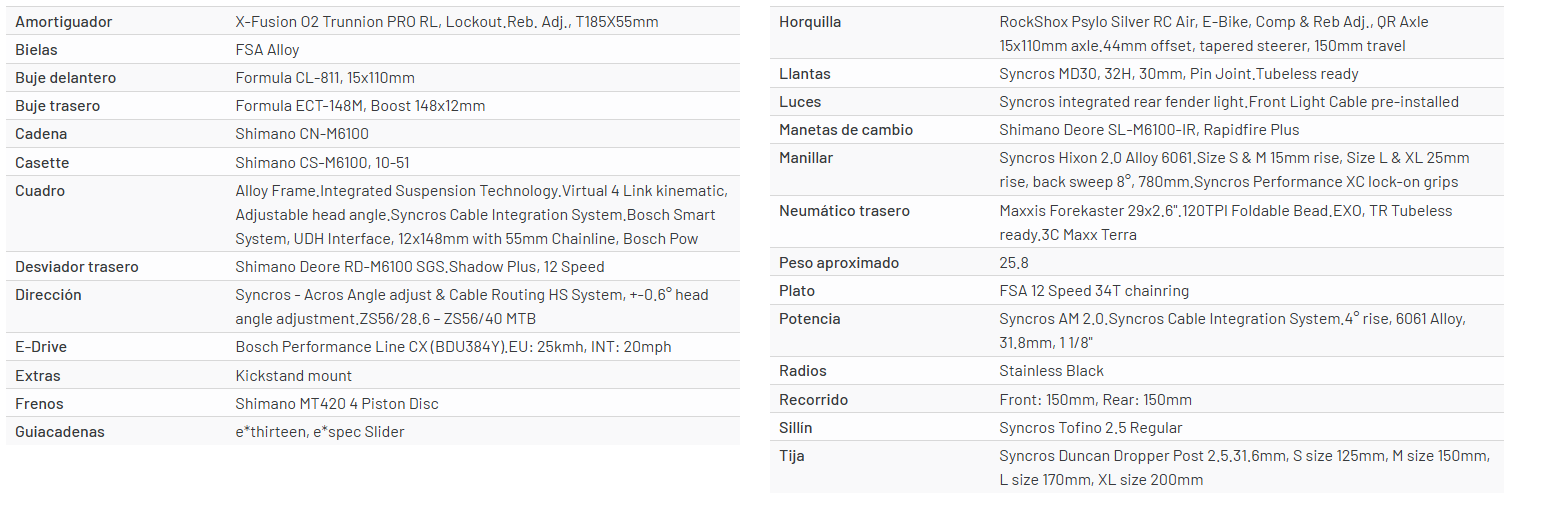Click the Guiacadenas row label

pos(60,432)
